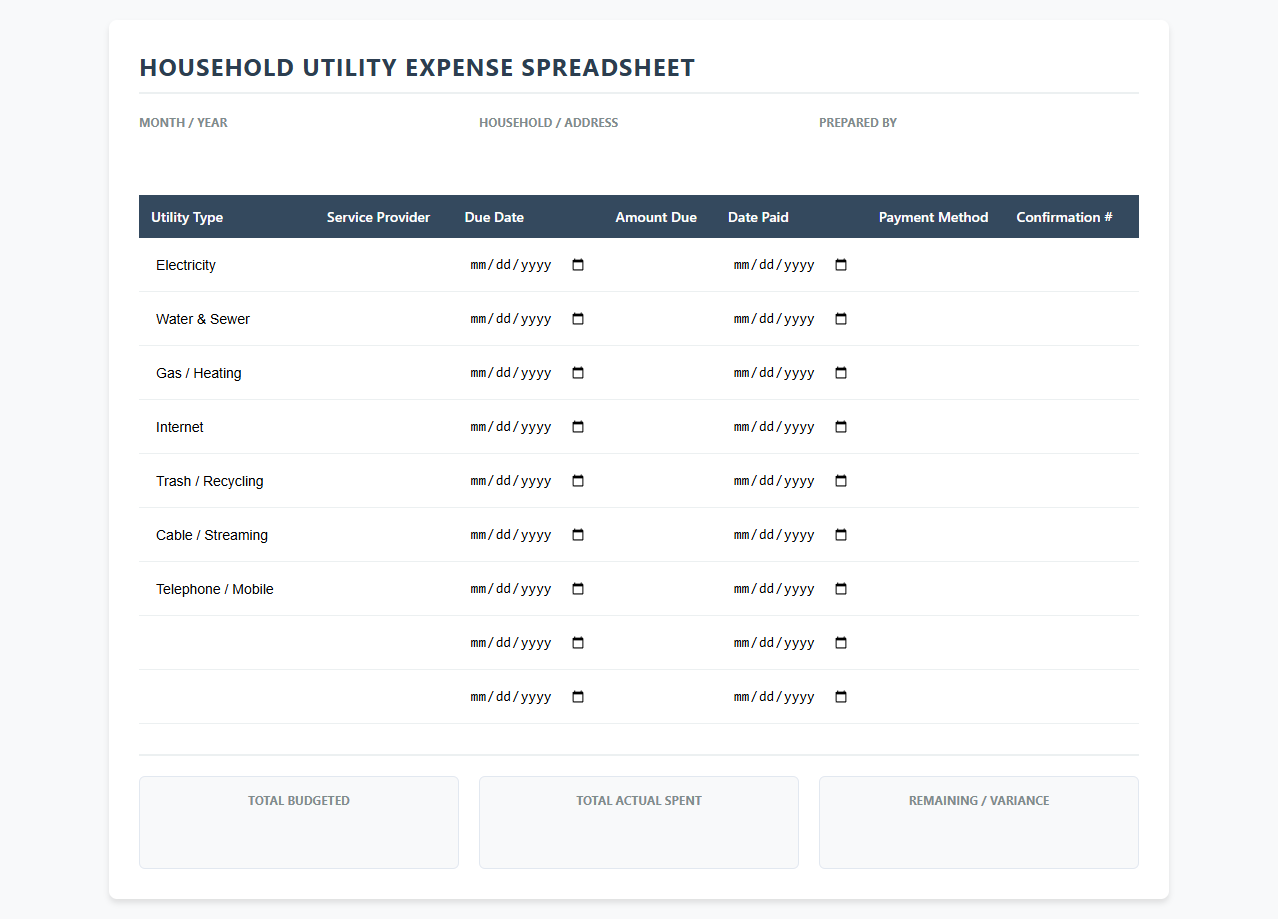
Task: Click the Month / Year input field
Action: [x=299, y=152]
